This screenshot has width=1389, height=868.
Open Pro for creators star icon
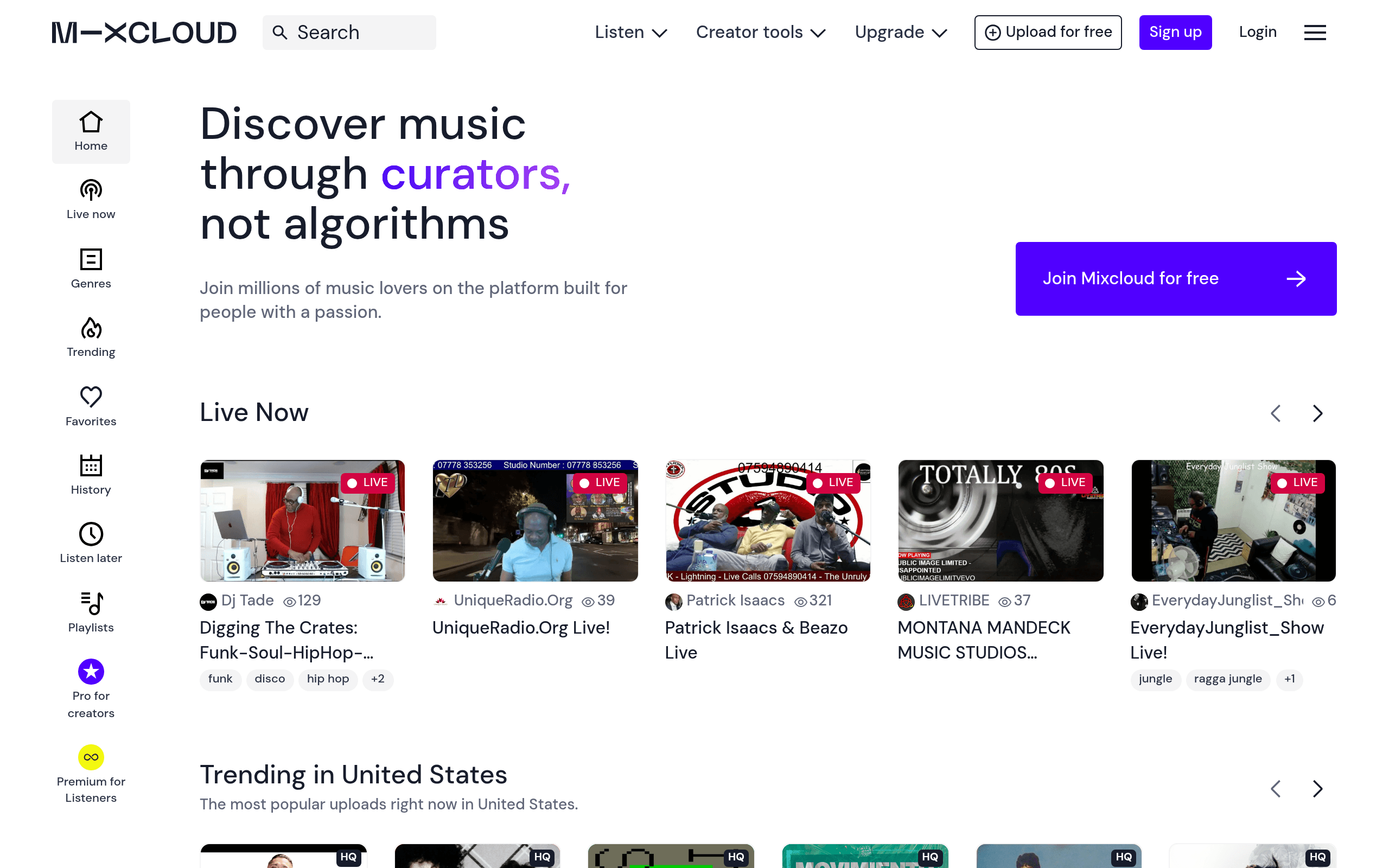coord(91,672)
